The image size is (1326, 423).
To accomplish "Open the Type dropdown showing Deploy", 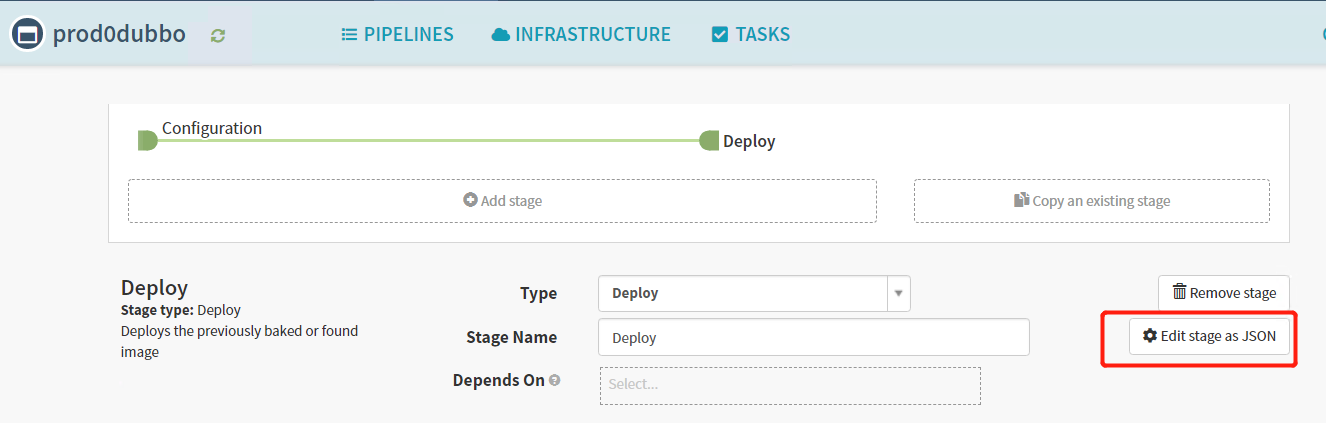I will [x=742, y=294].
